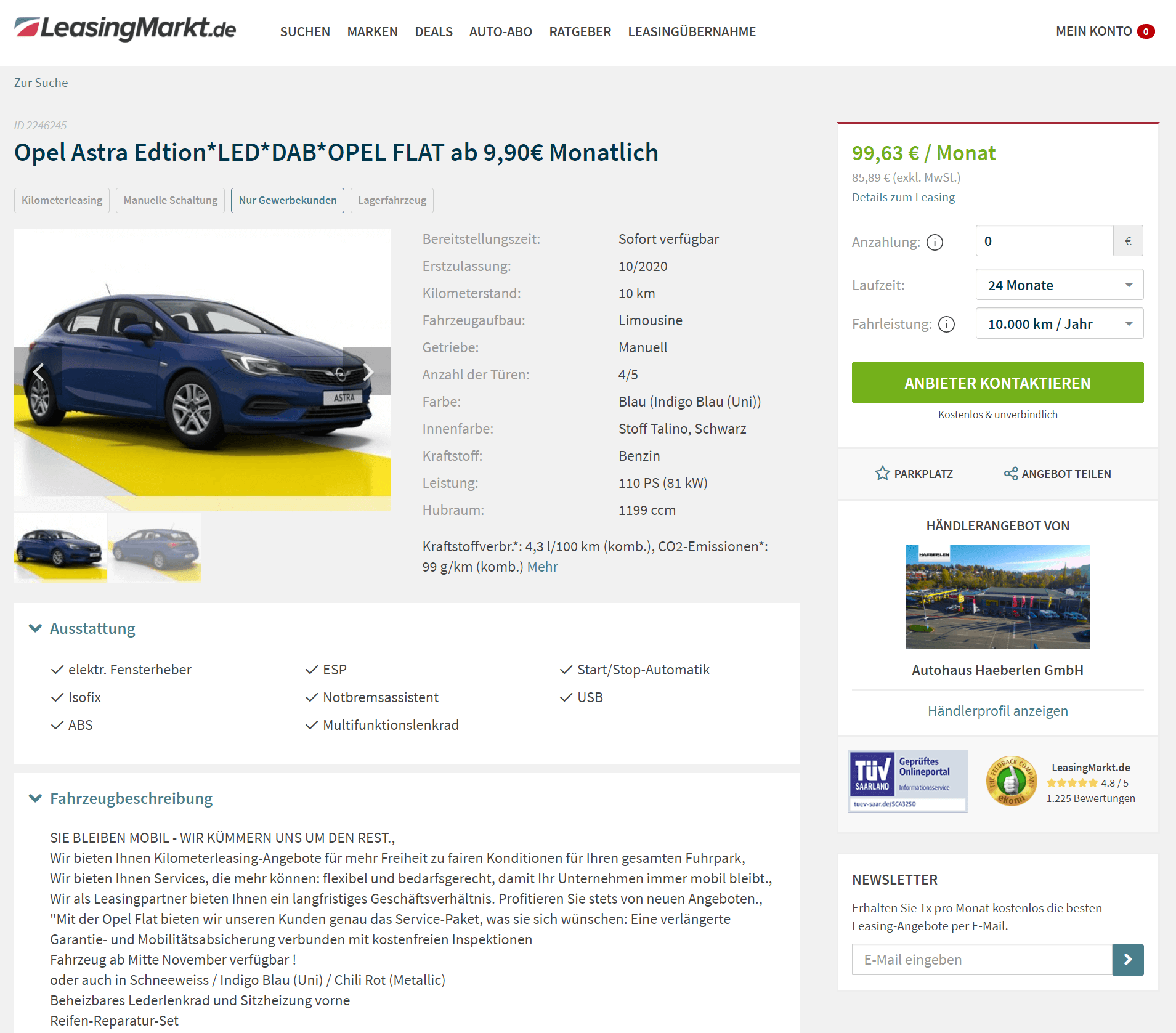Open TÜV Saarland certification badge
The width and height of the screenshot is (1176, 1033).
pyautogui.click(x=907, y=781)
